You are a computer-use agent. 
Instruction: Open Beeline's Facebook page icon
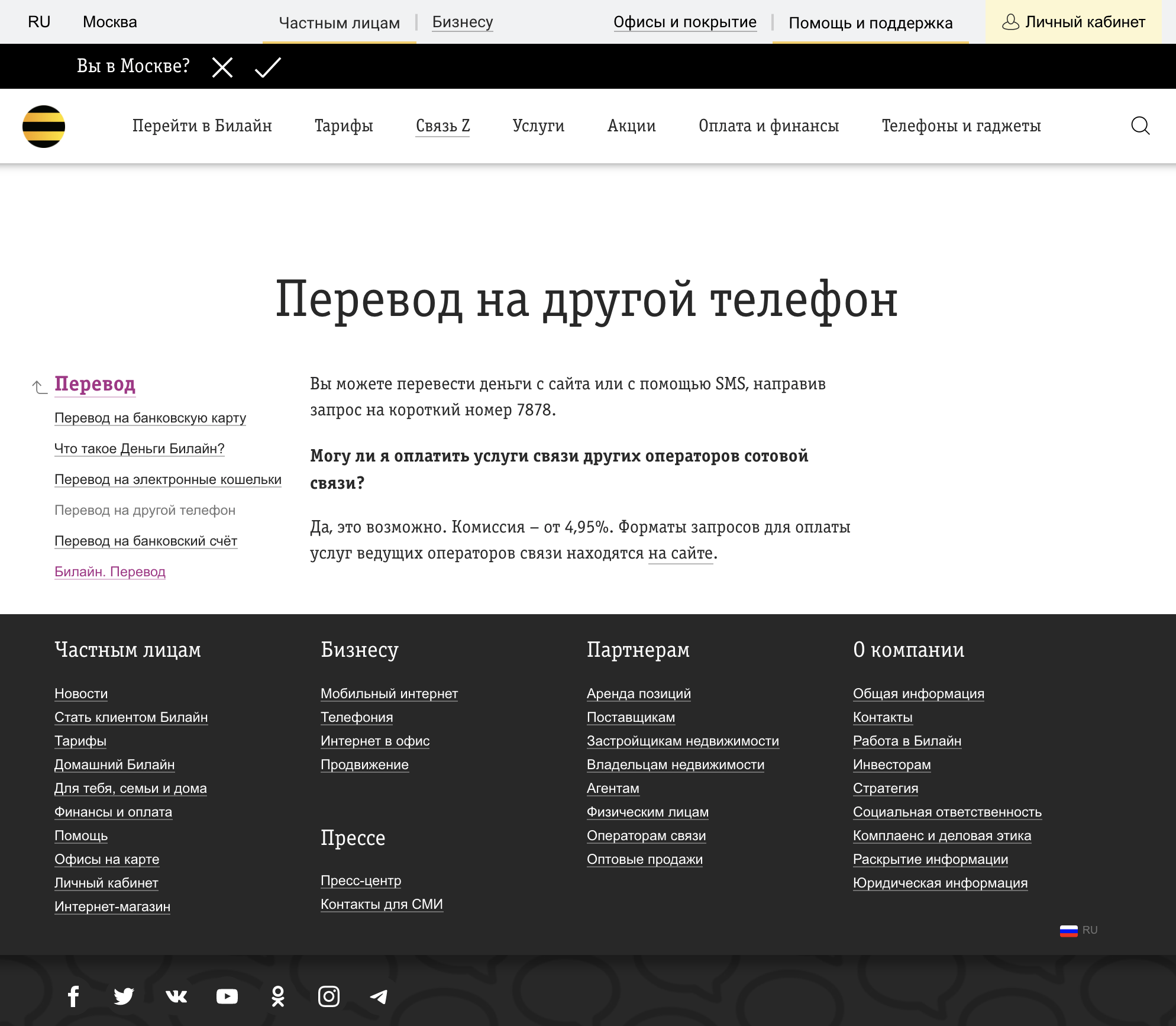(x=73, y=996)
